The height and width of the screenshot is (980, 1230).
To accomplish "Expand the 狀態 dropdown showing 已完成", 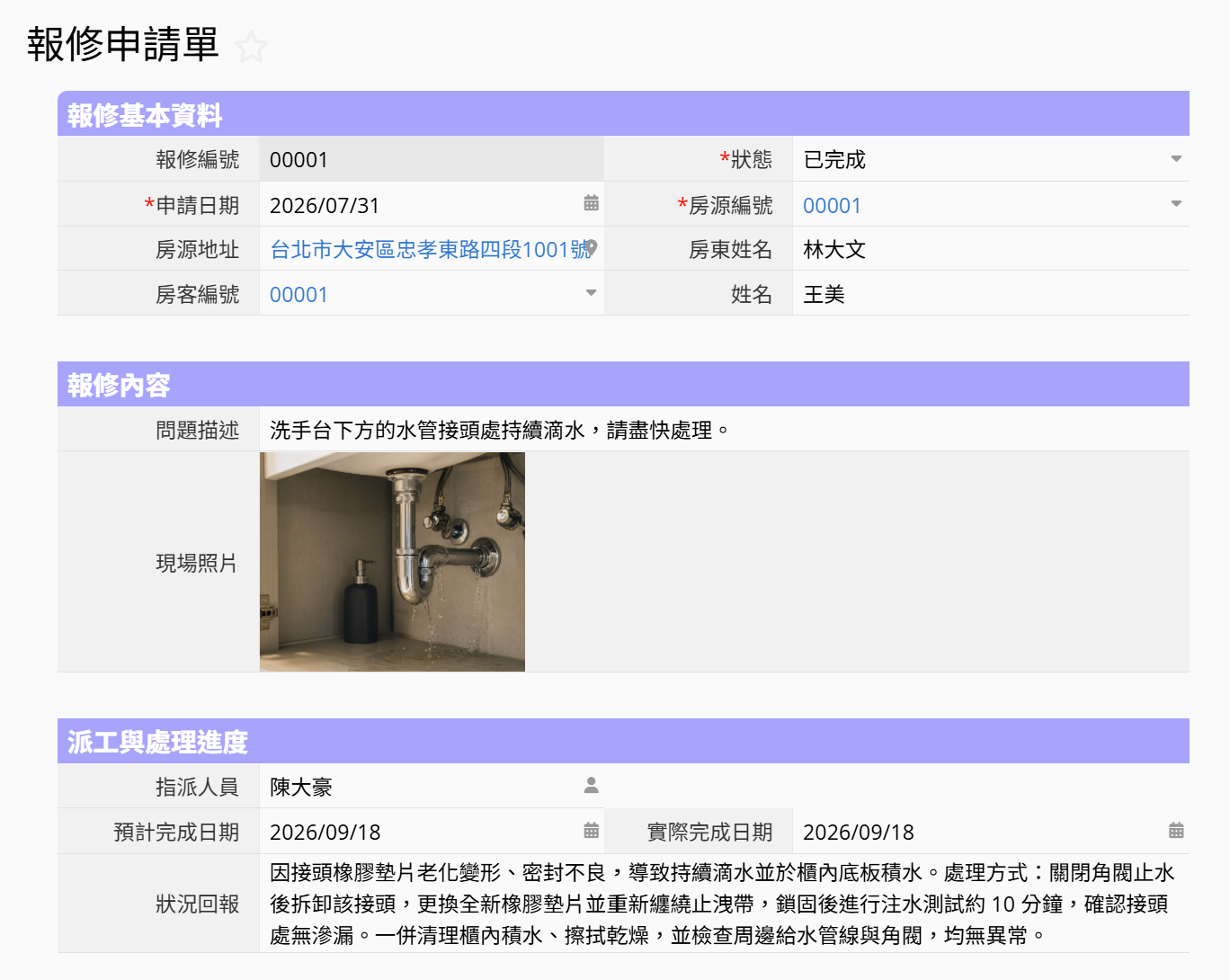I will point(1176,159).
